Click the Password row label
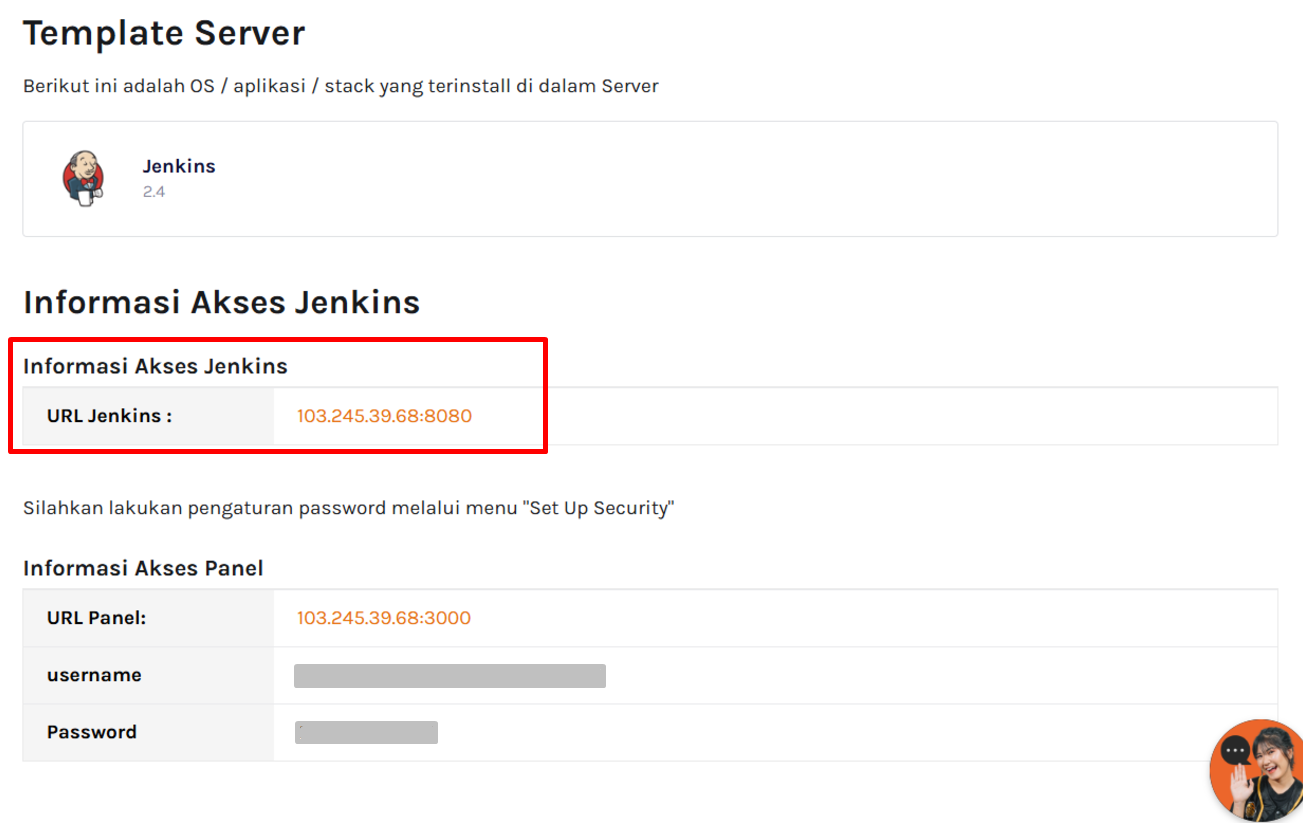The height and width of the screenshot is (823, 1303). (x=91, y=732)
